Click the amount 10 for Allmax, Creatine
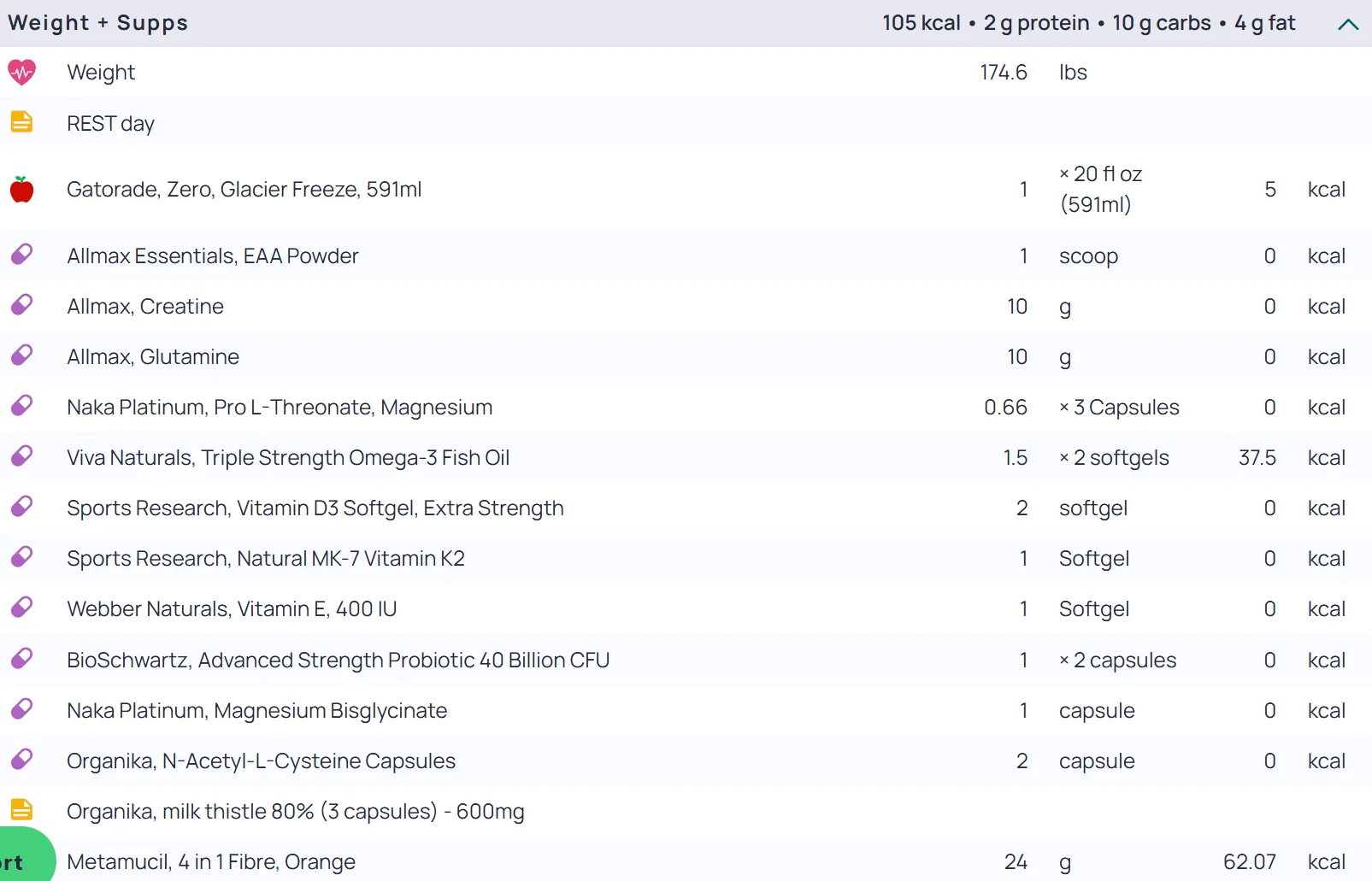Screen dimensions: 1372x881 (1017, 307)
